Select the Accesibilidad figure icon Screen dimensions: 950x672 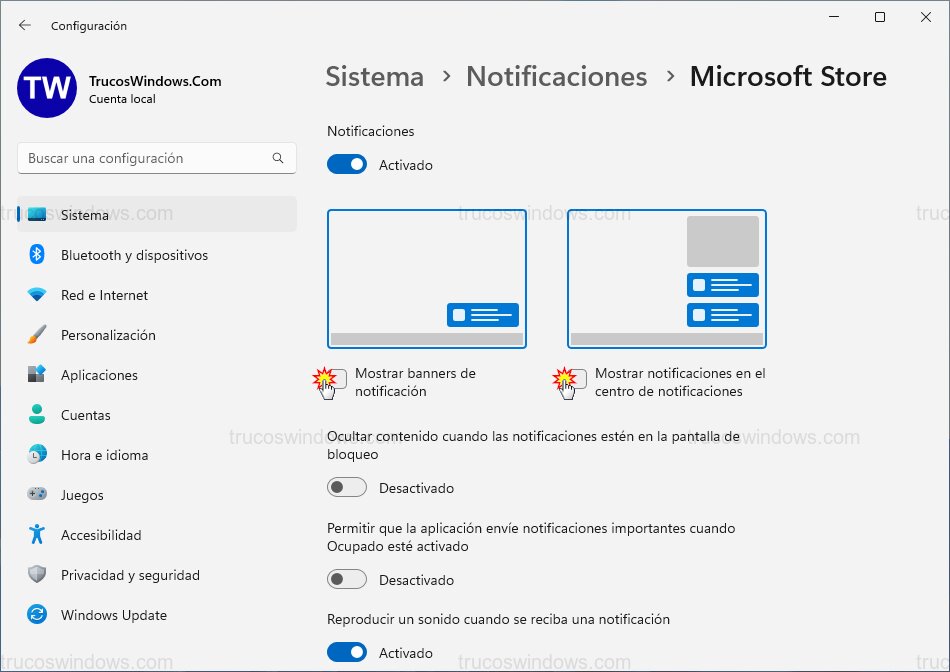click(37, 535)
